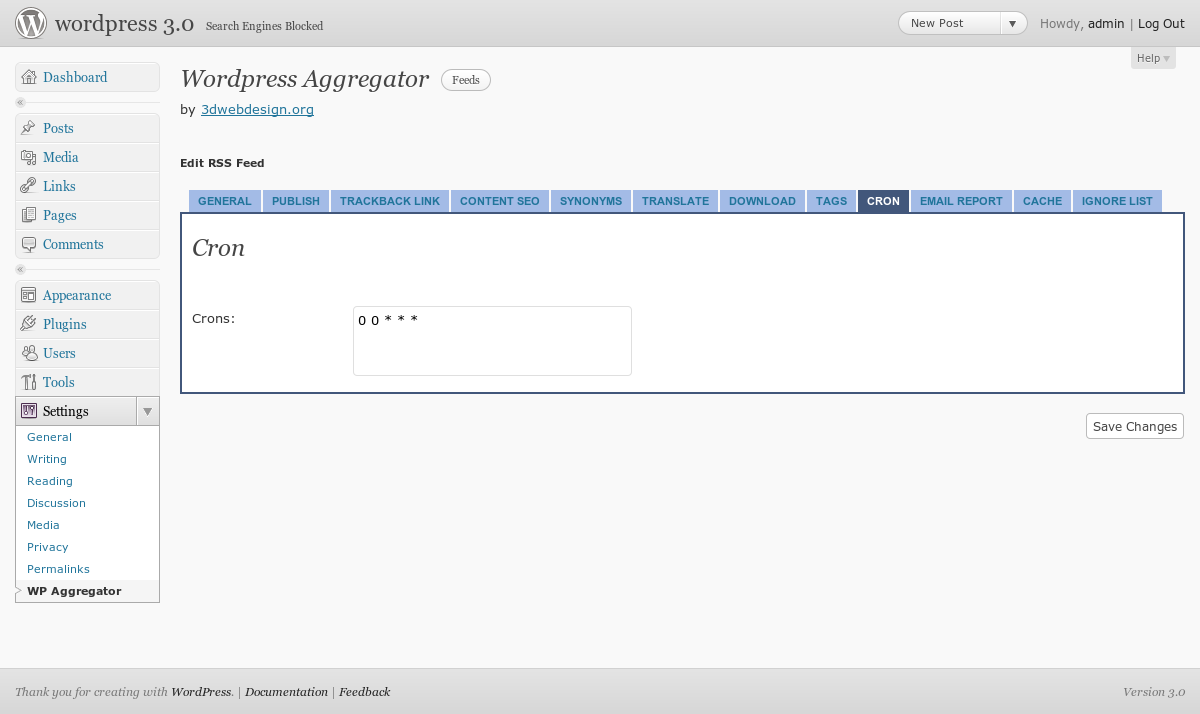Open the New Post dropdown arrow
Image resolution: width=1200 pixels, height=714 pixels.
(x=1012, y=23)
